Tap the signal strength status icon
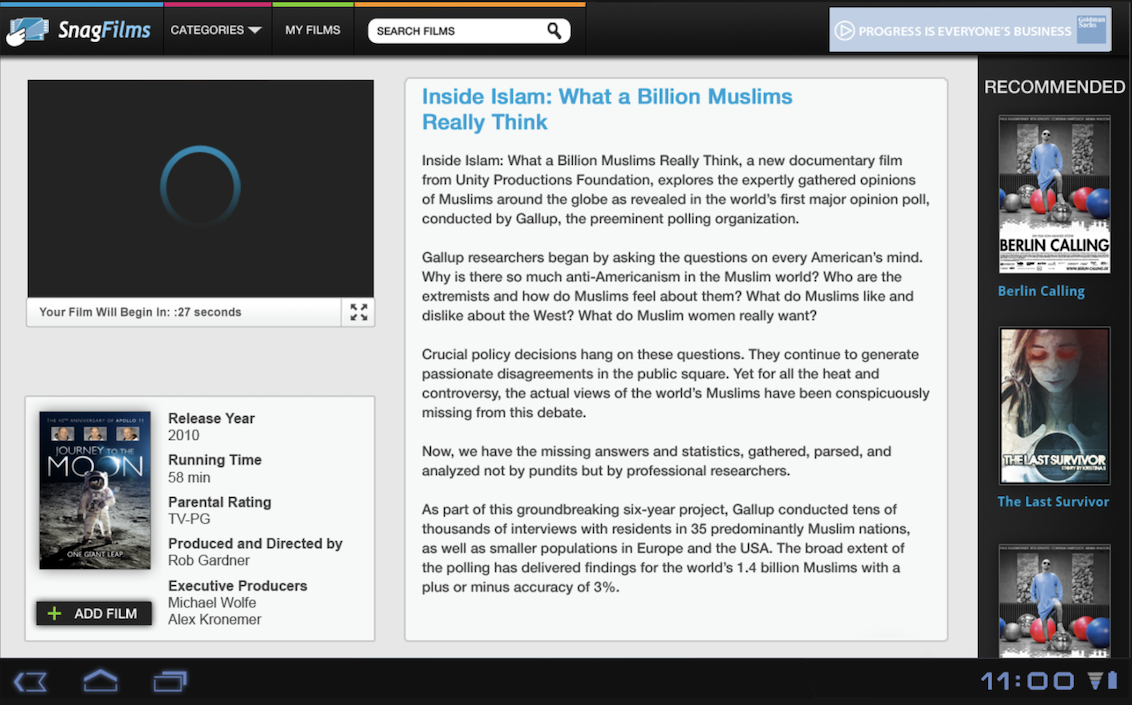The width and height of the screenshot is (1132, 705). pyautogui.click(x=1095, y=680)
